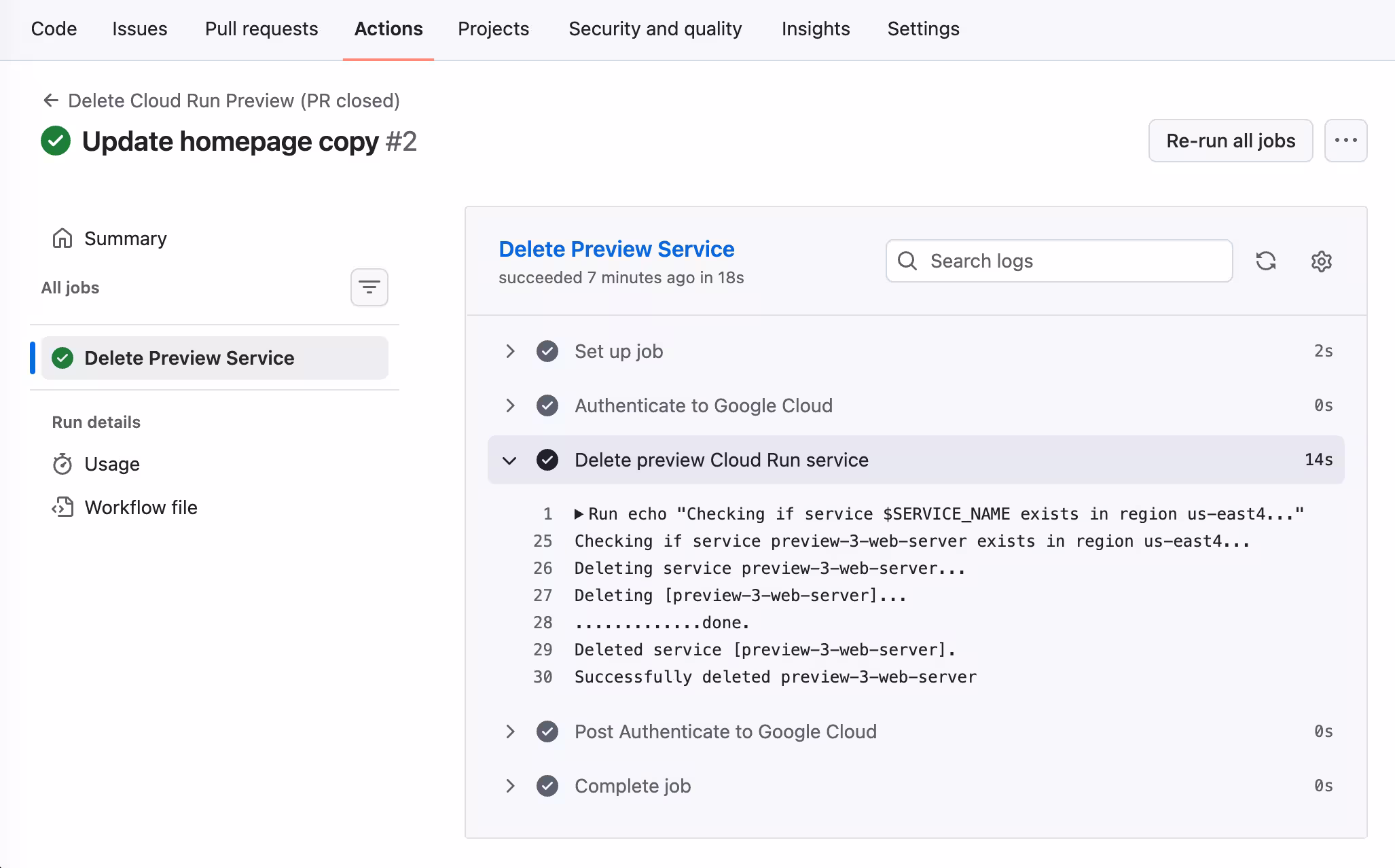
Task: Switch to Pull requests tab
Action: click(261, 29)
